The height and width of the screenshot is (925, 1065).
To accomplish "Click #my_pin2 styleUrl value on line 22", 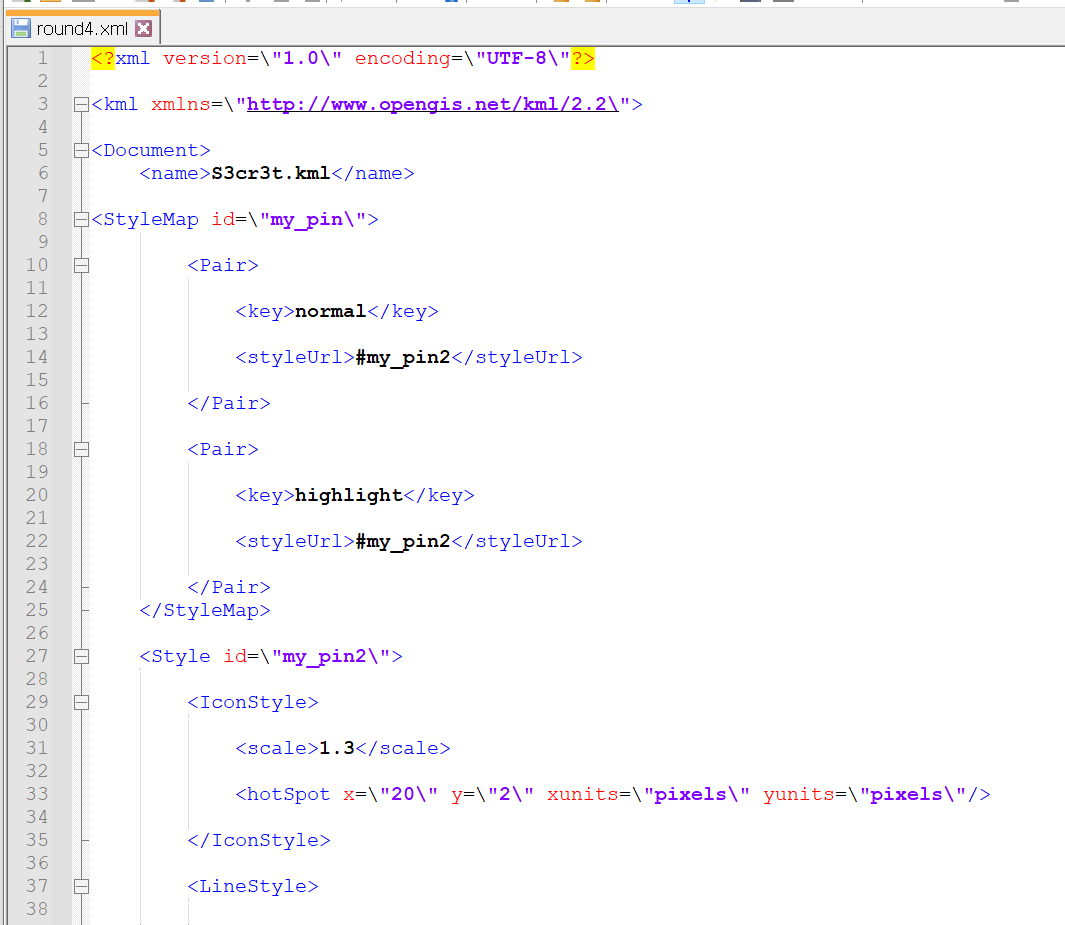I will 403,542.
